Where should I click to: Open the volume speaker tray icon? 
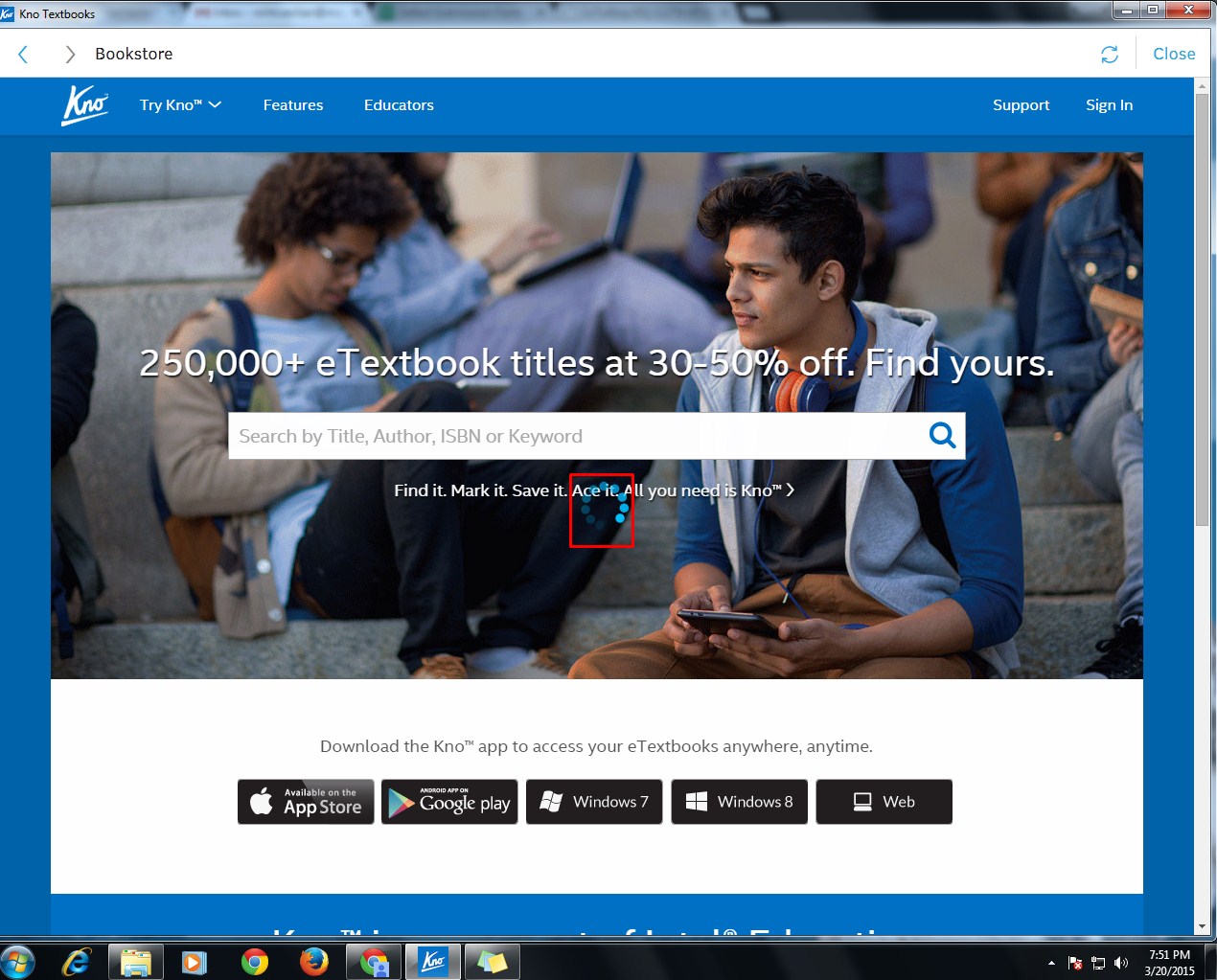1121,963
